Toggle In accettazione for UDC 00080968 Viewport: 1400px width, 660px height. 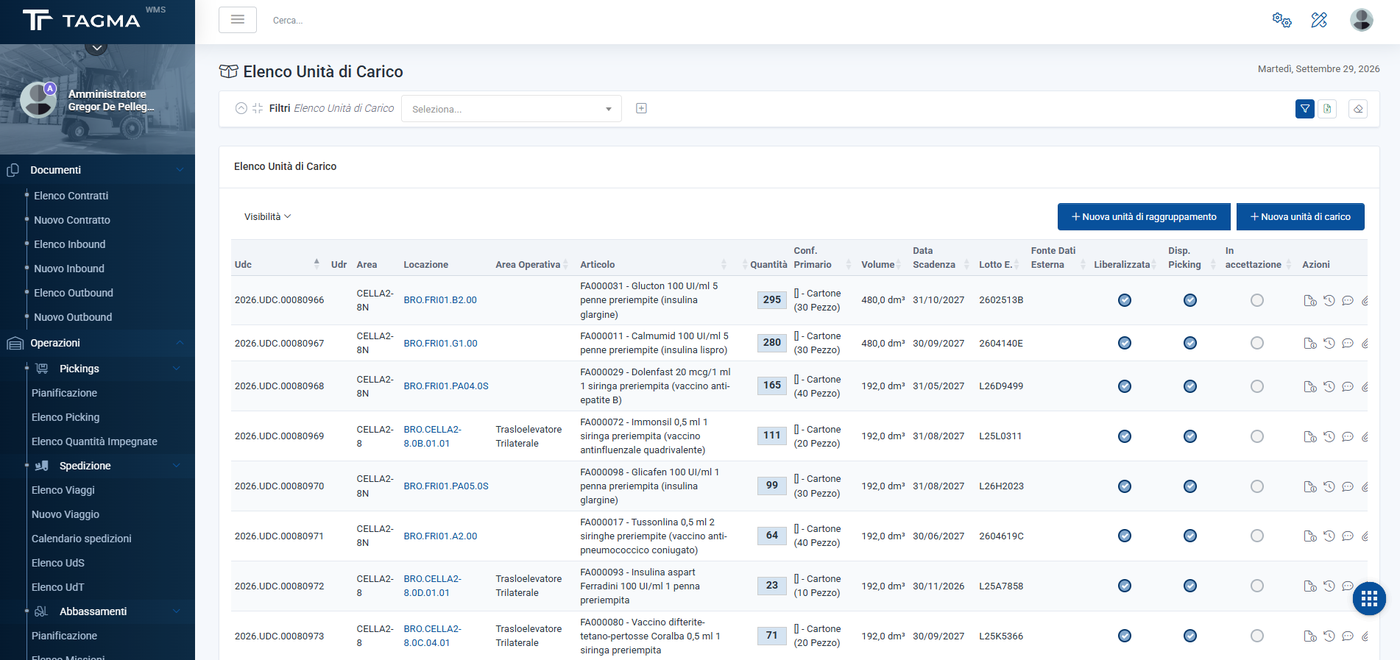pos(1257,386)
